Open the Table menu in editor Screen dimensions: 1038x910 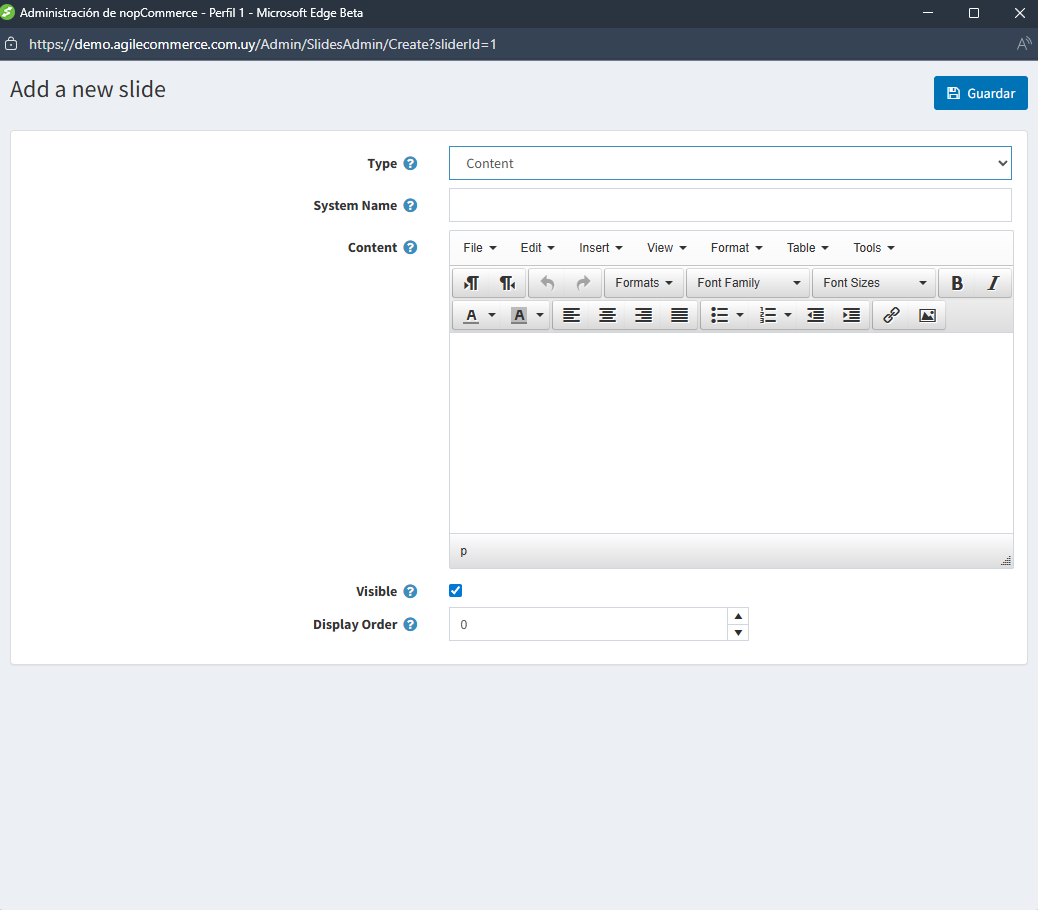tap(807, 248)
